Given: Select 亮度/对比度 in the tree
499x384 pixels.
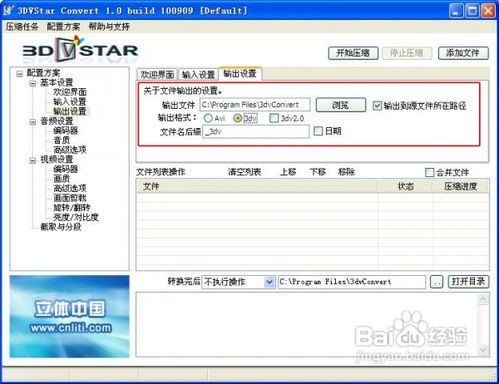Looking at the screenshot, I should (76, 217).
